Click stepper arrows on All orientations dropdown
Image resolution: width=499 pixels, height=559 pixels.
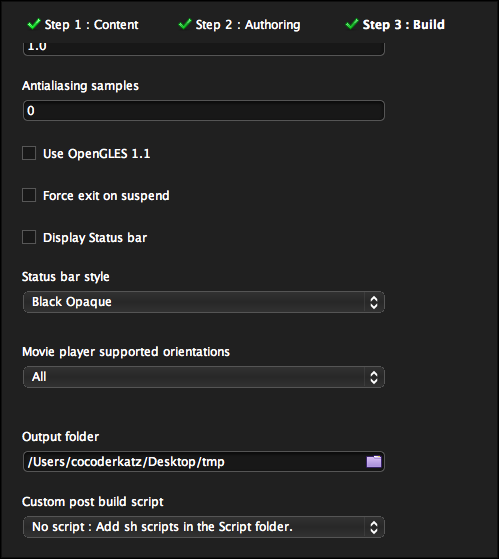pos(374,377)
